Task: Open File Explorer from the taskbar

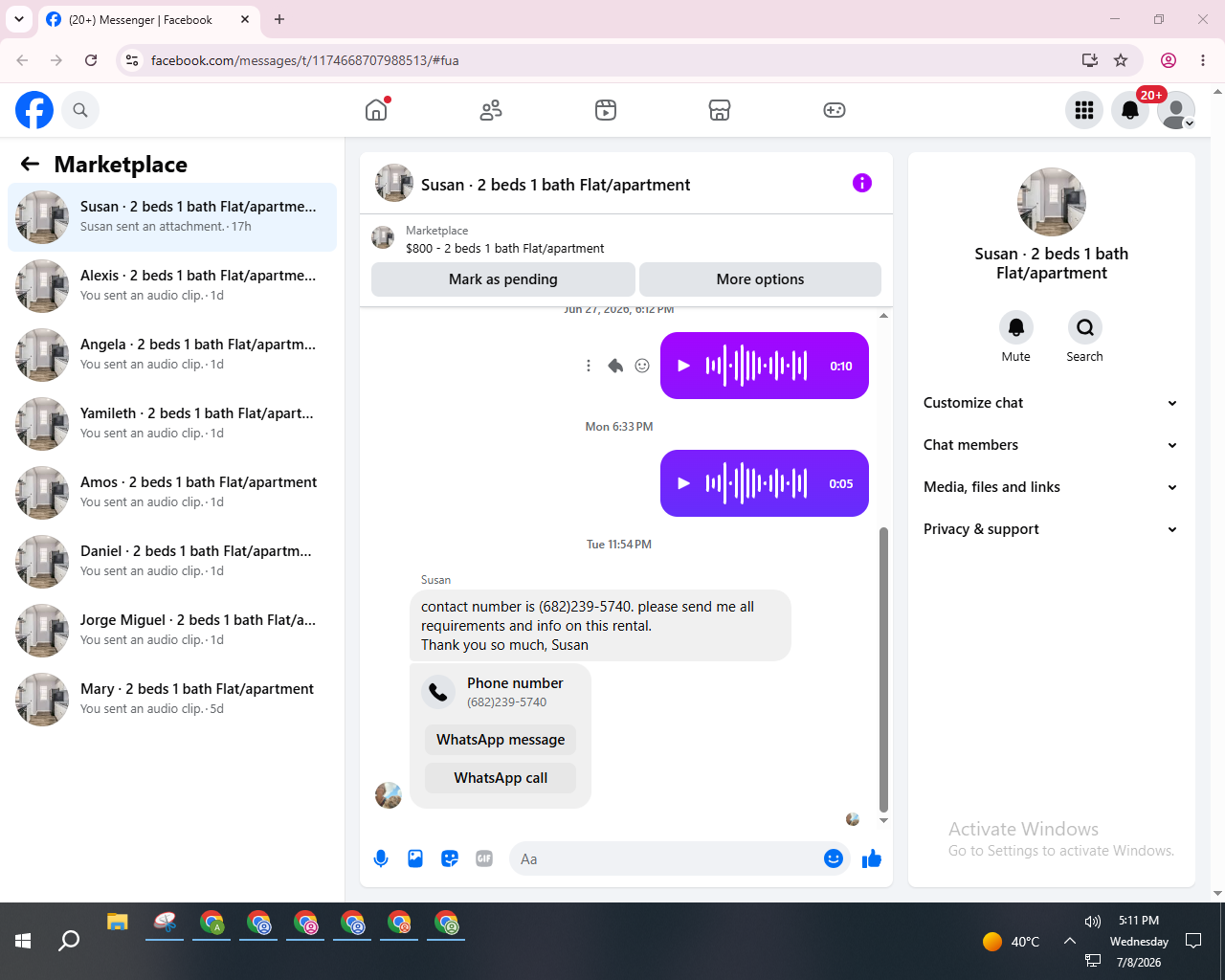Action: click(118, 923)
